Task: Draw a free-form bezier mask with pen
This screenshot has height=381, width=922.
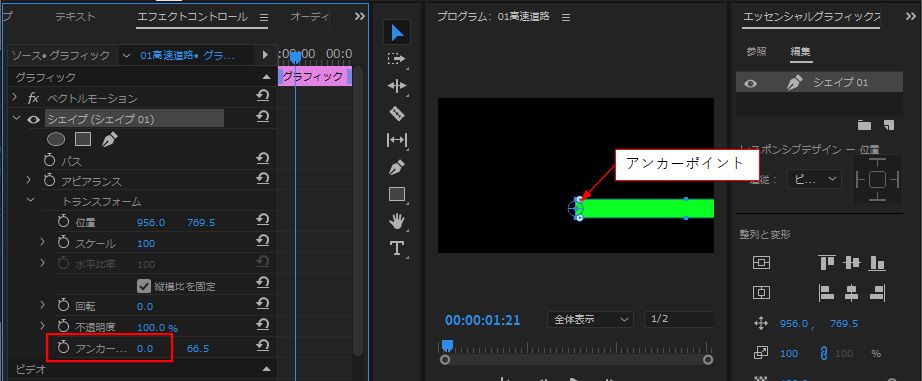Action: pos(109,139)
